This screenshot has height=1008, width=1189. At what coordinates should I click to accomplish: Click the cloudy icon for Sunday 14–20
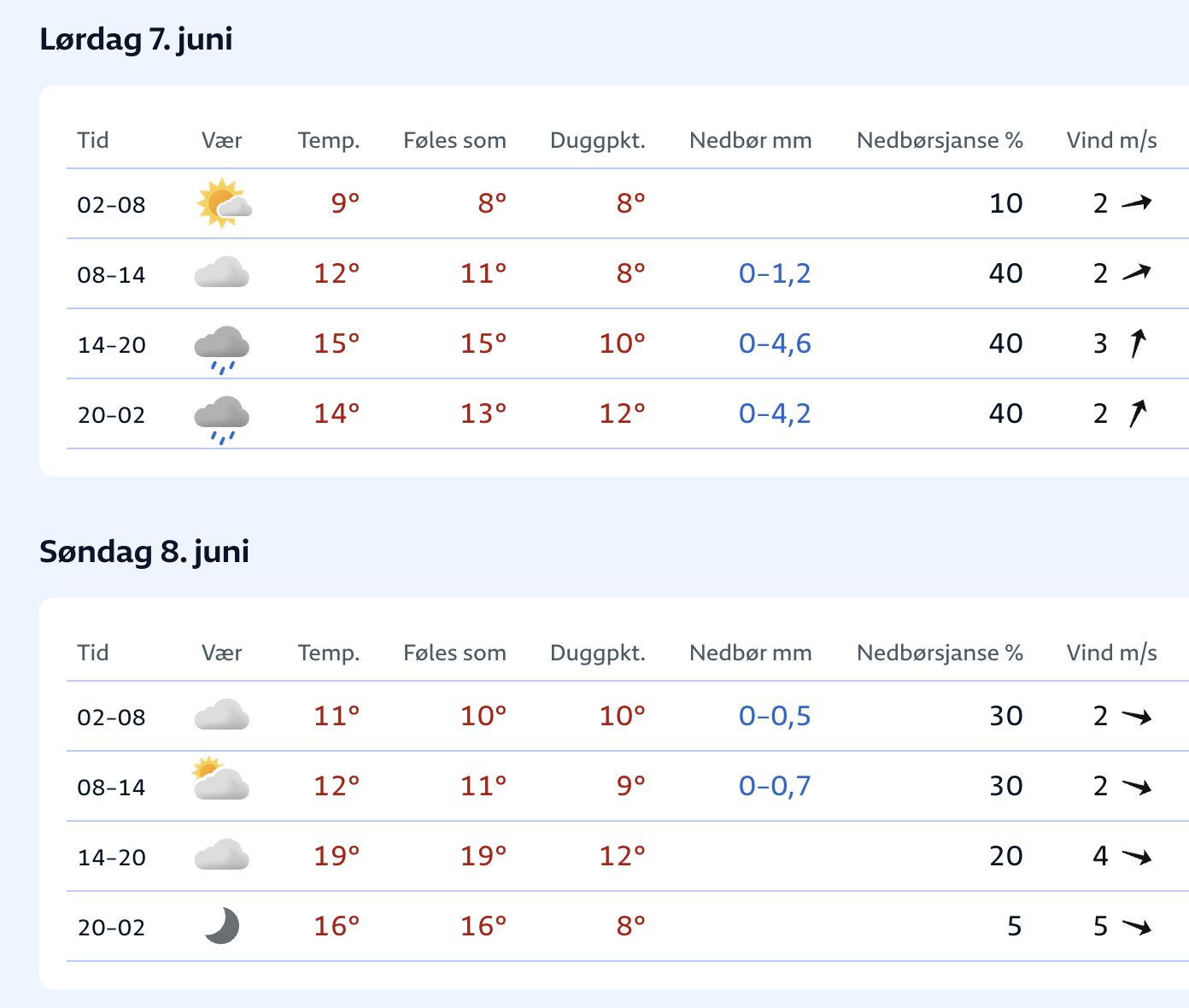click(x=222, y=855)
